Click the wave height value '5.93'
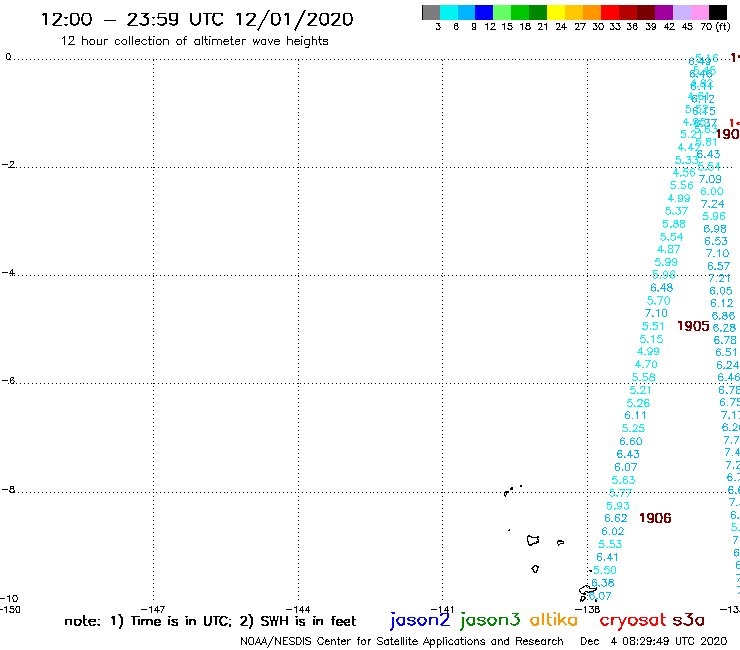 coord(618,506)
